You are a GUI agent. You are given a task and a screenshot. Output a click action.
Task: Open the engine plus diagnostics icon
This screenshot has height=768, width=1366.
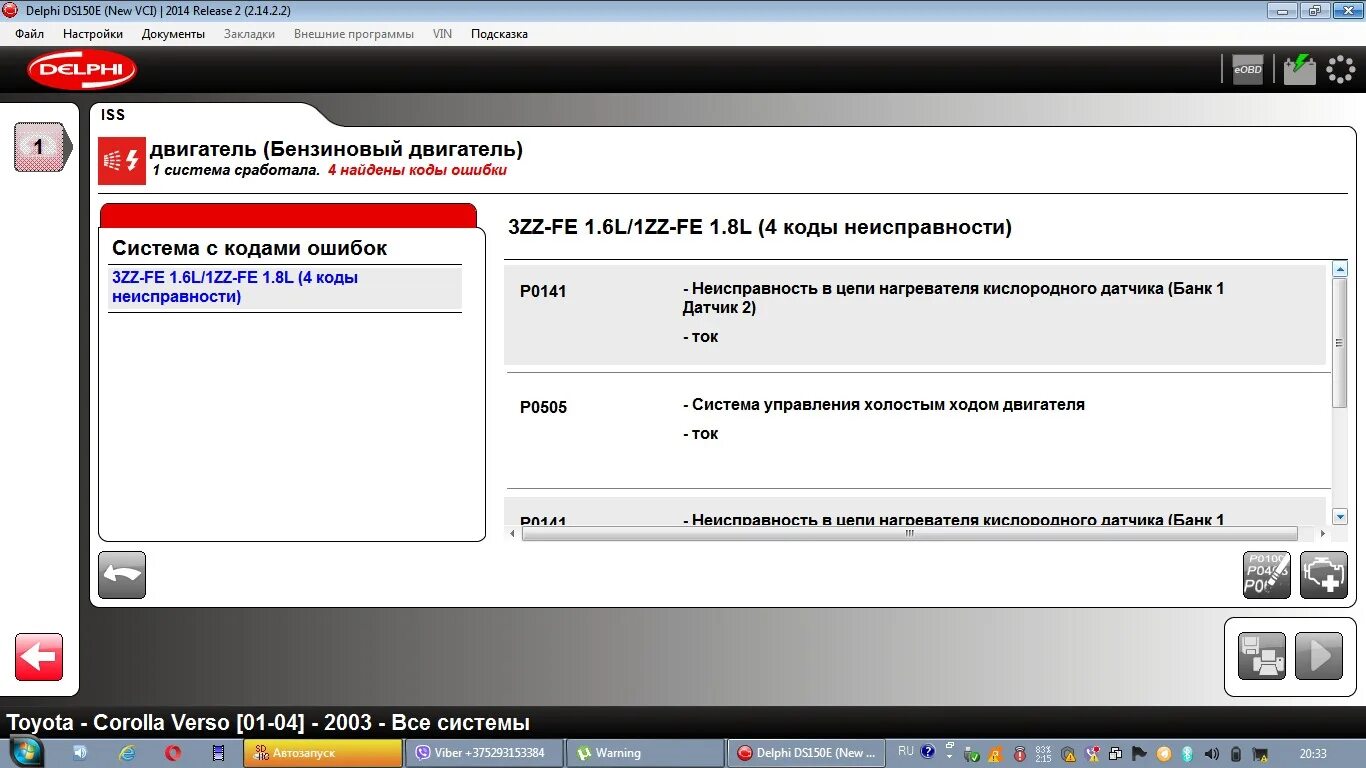[x=1324, y=575]
